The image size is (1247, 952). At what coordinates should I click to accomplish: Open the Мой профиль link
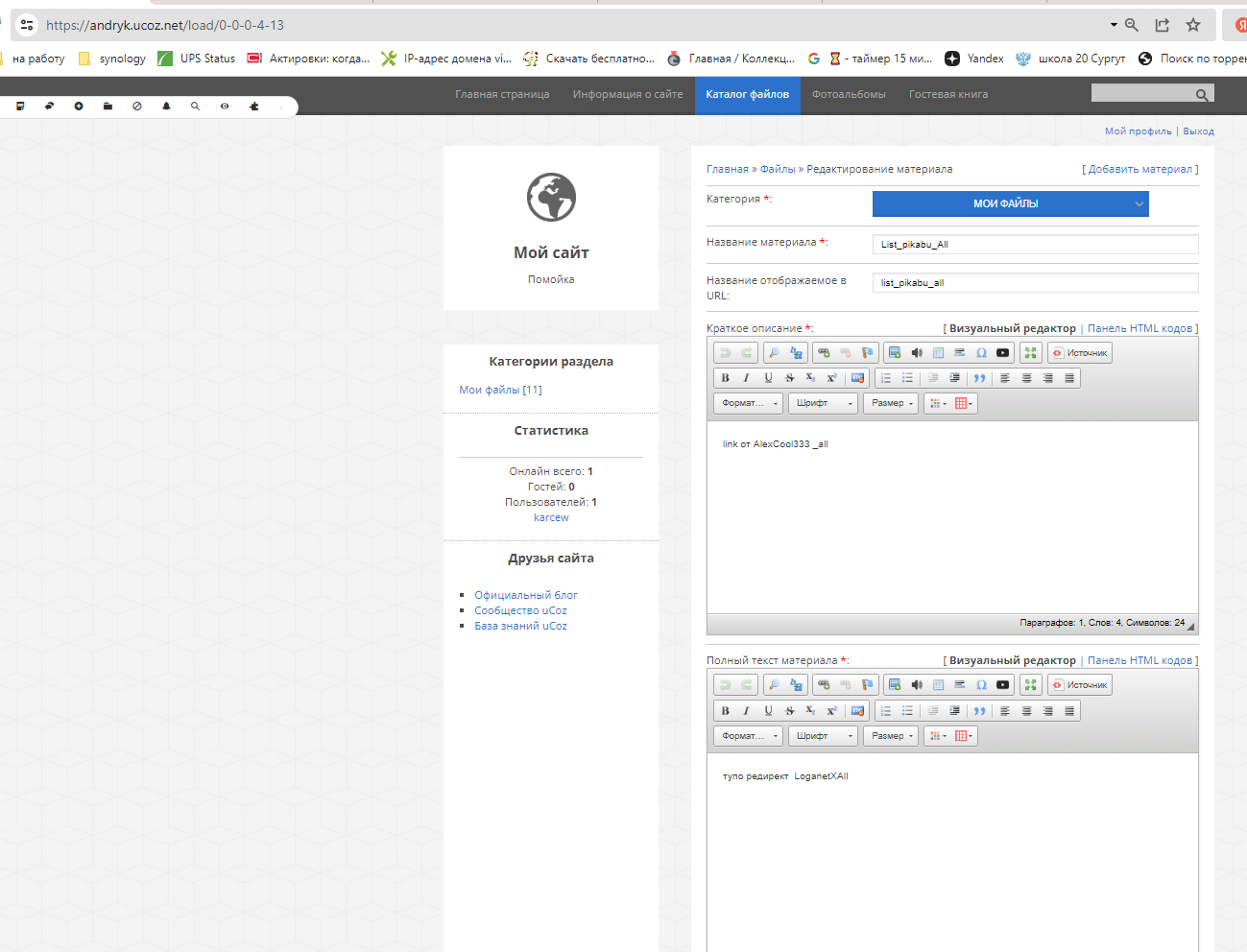[1138, 131]
